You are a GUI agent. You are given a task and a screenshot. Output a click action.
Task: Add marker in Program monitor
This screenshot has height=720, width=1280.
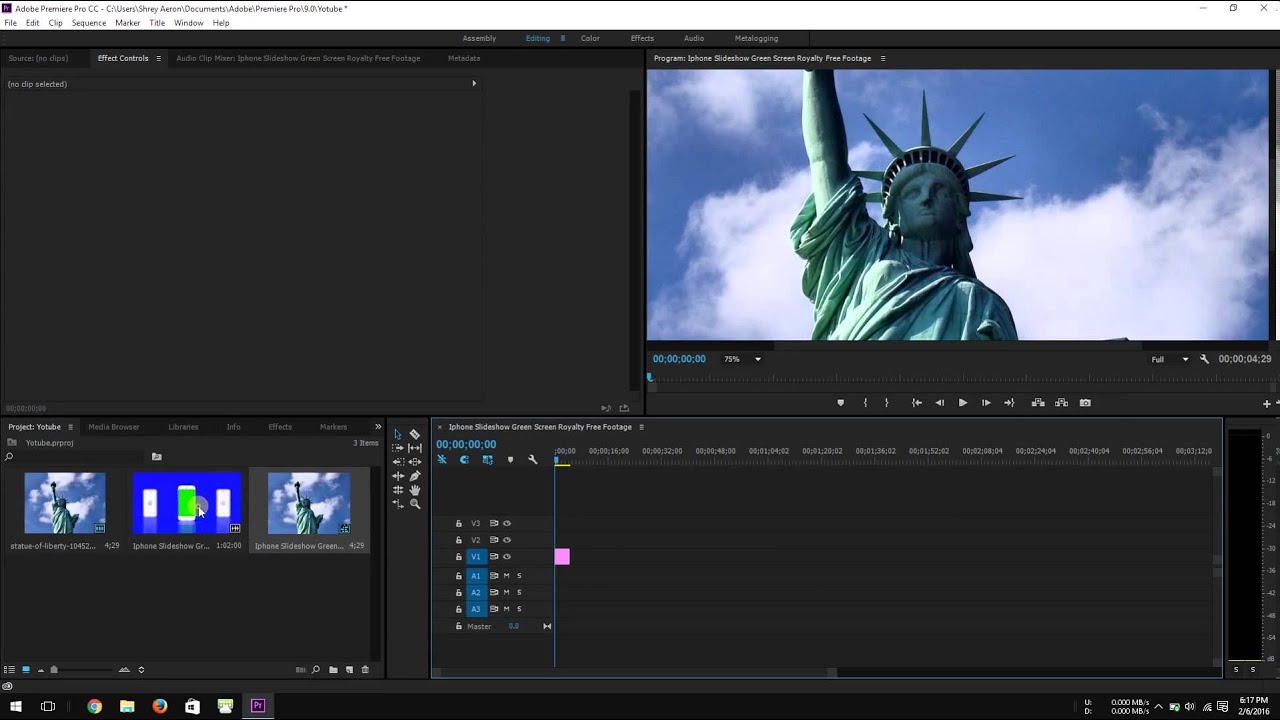point(840,403)
